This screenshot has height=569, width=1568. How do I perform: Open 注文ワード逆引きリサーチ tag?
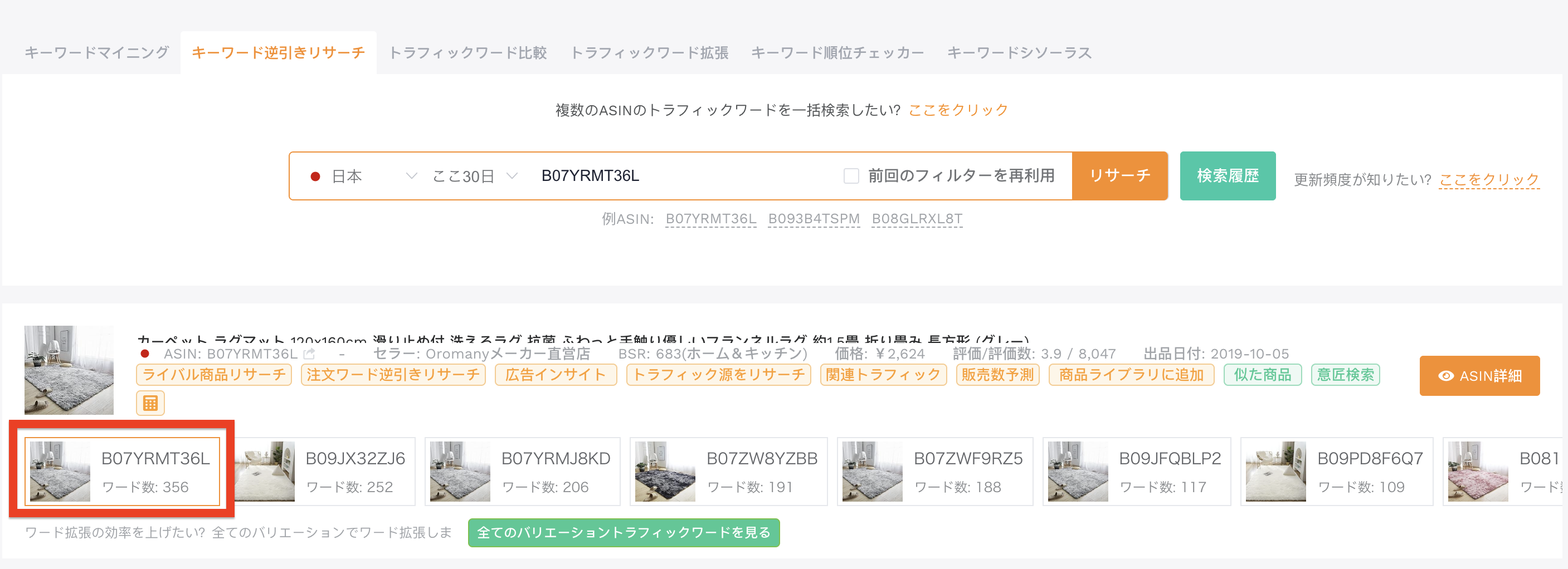393,375
